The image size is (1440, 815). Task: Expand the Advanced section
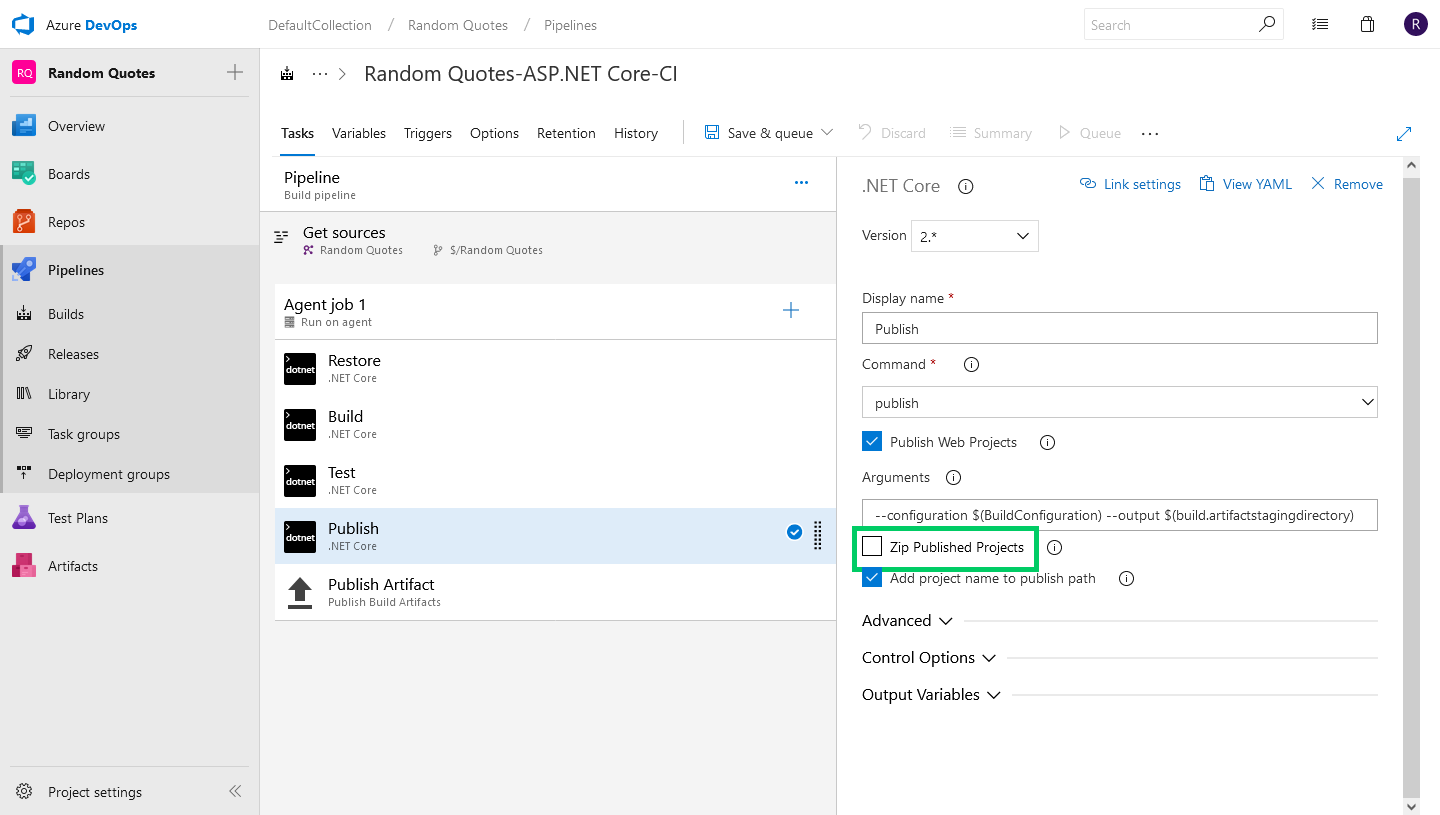(908, 621)
